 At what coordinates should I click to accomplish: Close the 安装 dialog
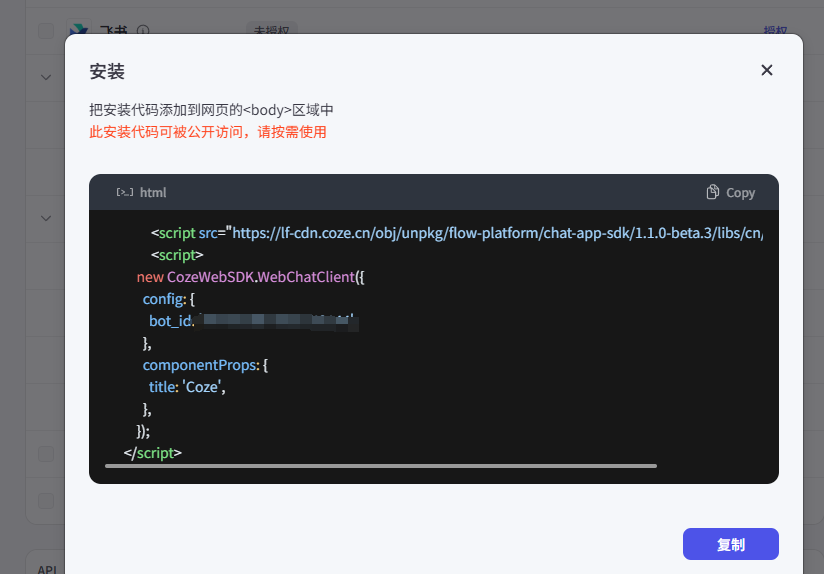click(x=767, y=70)
